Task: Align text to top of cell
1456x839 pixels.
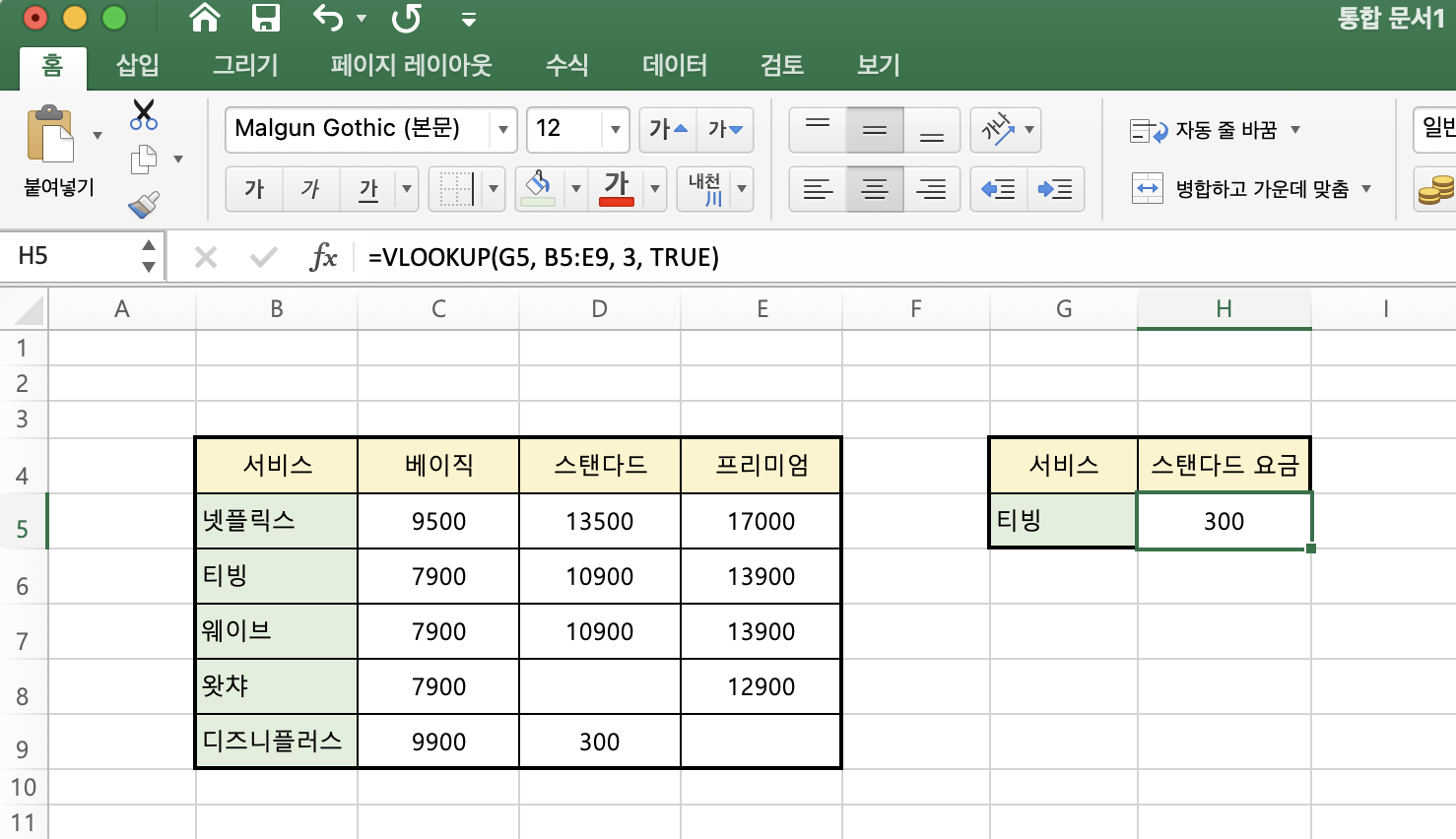Action: tap(818, 129)
